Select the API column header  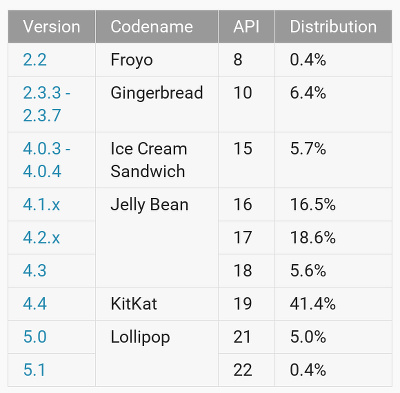246,27
